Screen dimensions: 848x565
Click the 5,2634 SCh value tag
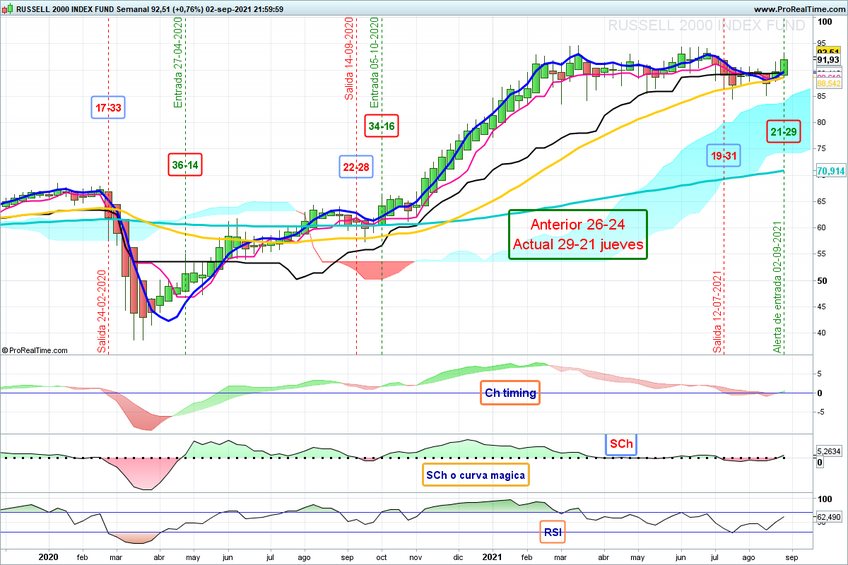(829, 451)
